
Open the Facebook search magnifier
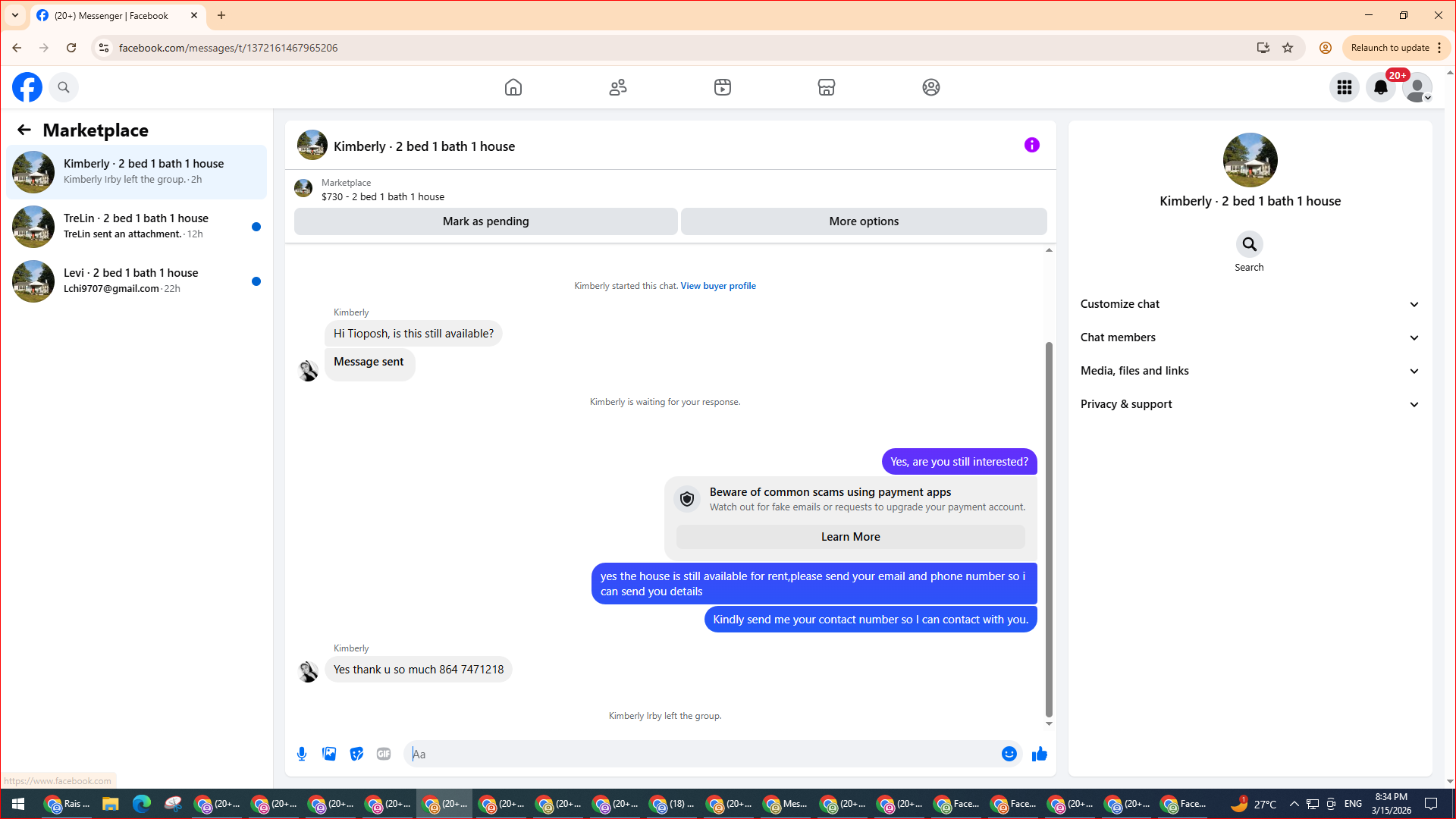coord(64,87)
